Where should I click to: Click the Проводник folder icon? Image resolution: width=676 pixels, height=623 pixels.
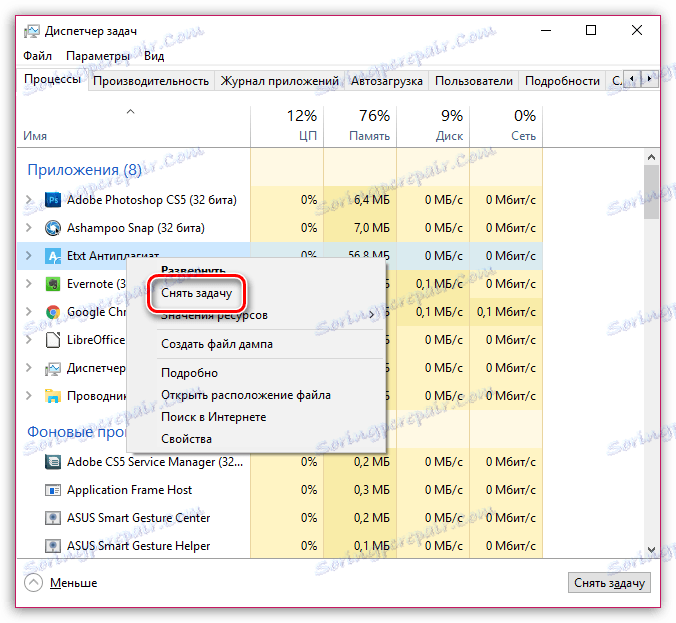point(53,396)
